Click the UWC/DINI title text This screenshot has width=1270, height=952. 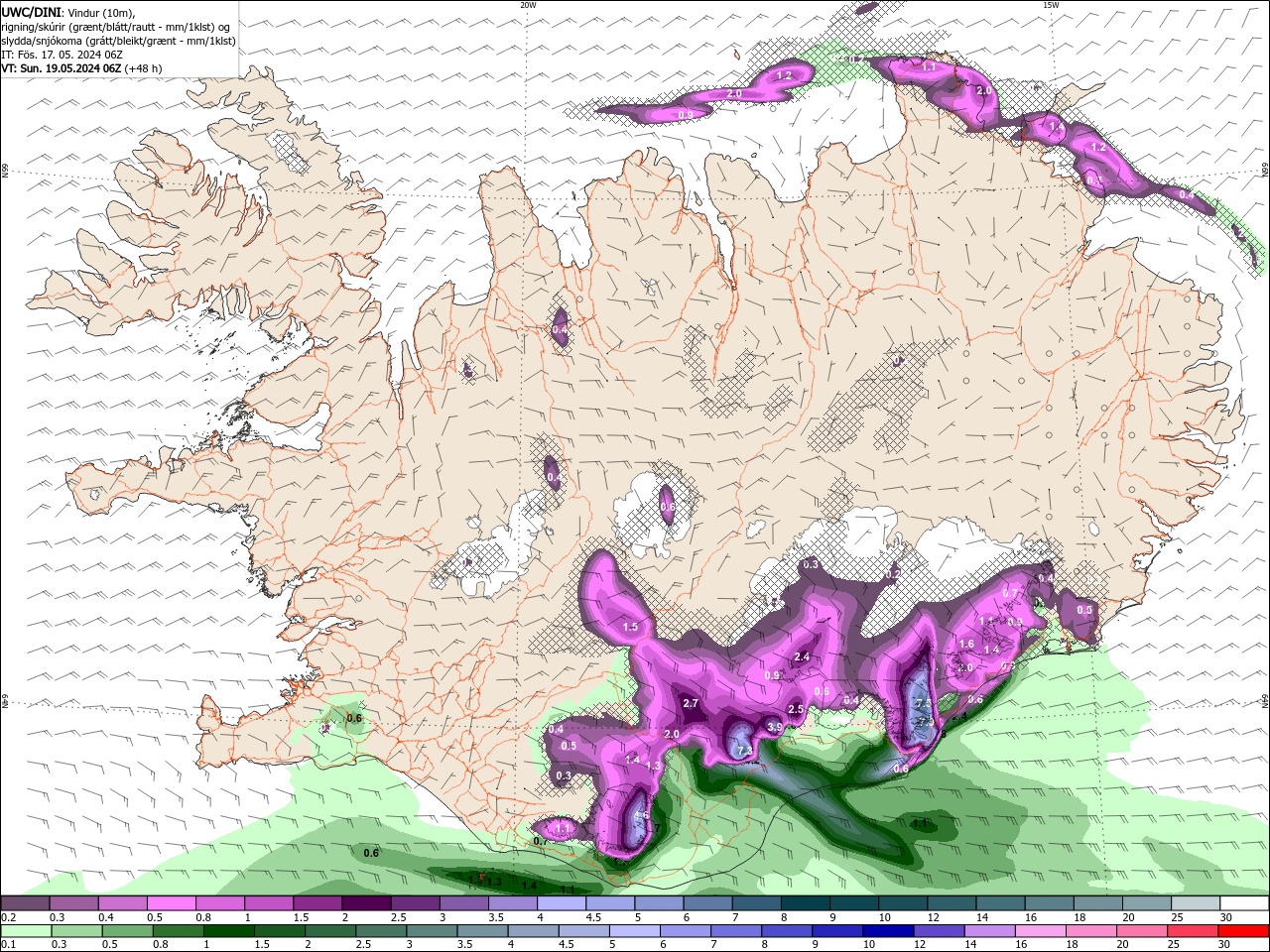pyautogui.click(x=29, y=12)
